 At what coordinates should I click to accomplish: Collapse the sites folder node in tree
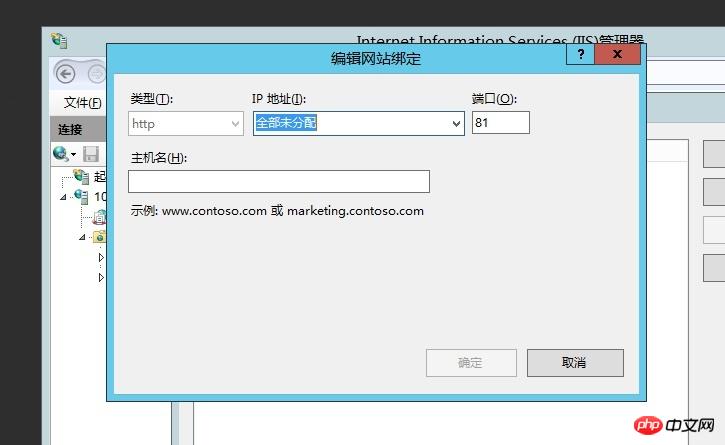coord(82,237)
